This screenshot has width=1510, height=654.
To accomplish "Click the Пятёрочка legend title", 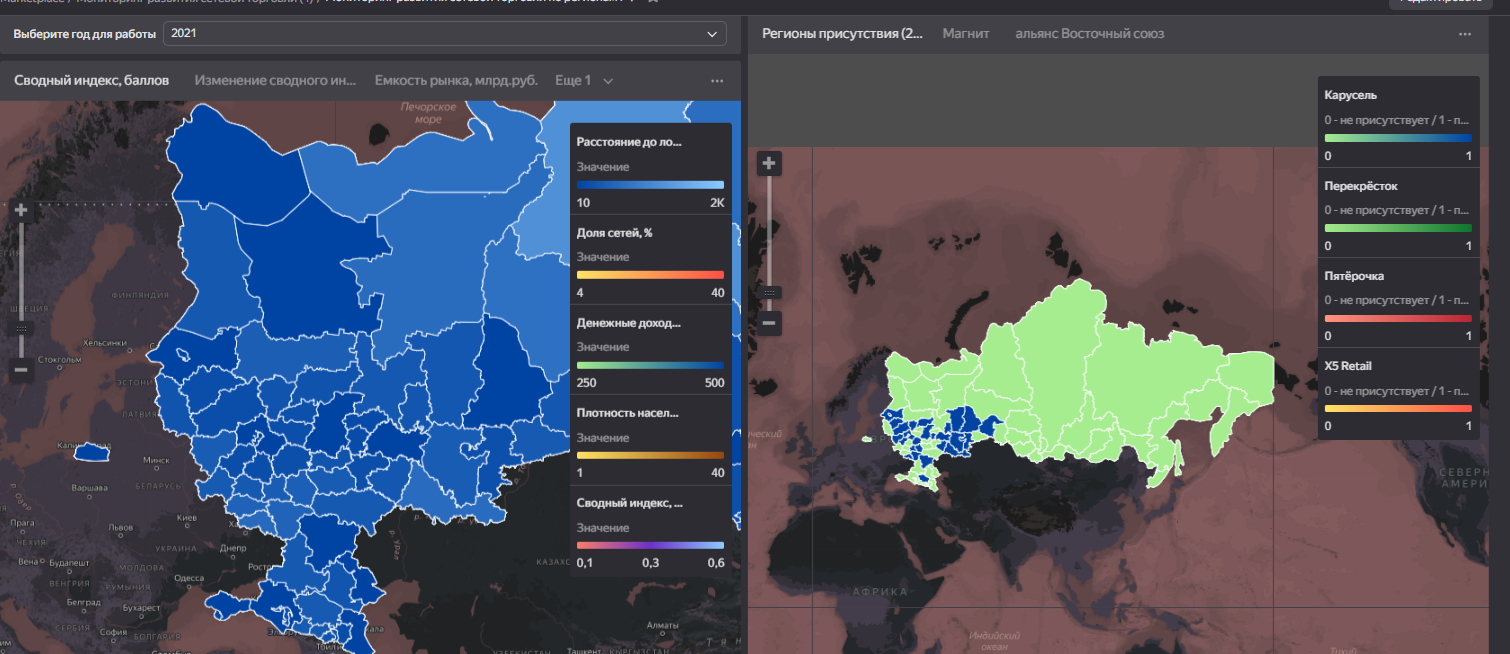I will pyautogui.click(x=1354, y=276).
